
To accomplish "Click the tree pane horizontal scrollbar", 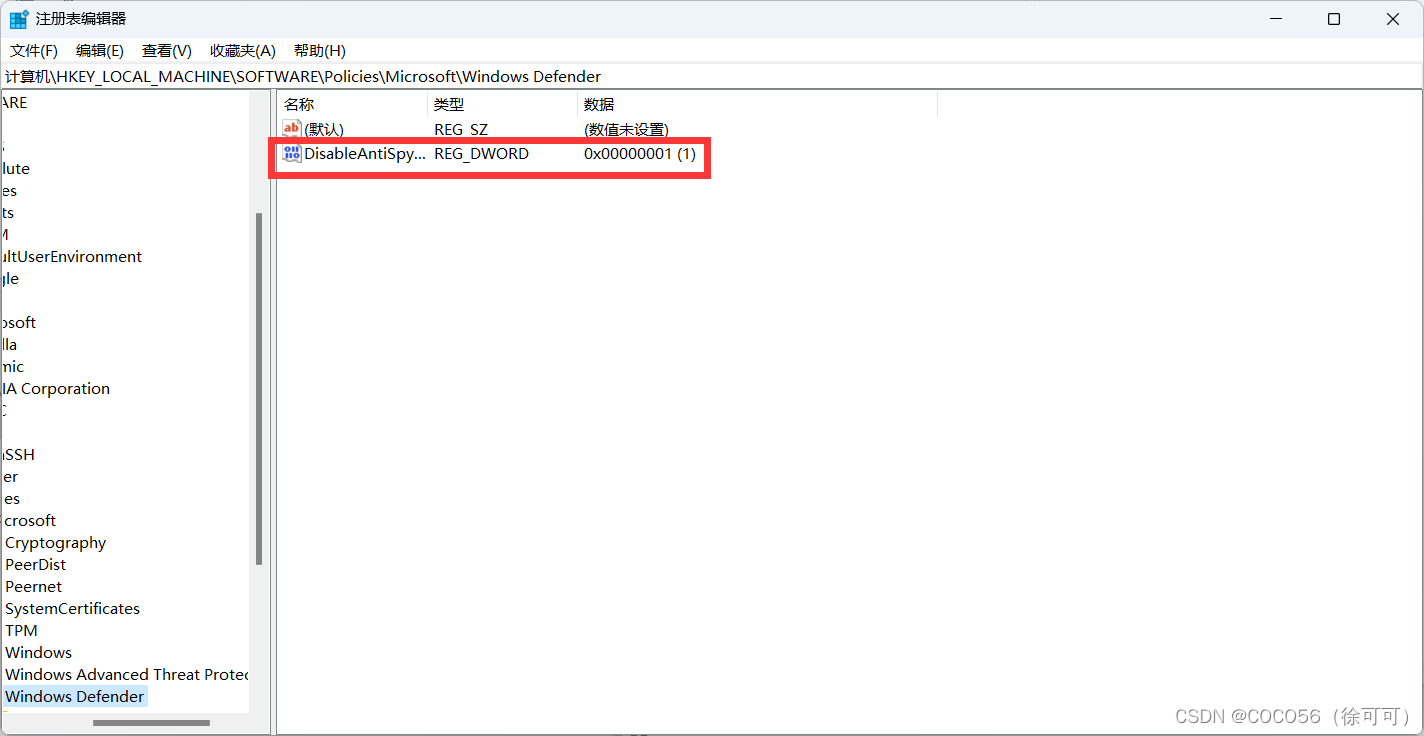I will [151, 722].
